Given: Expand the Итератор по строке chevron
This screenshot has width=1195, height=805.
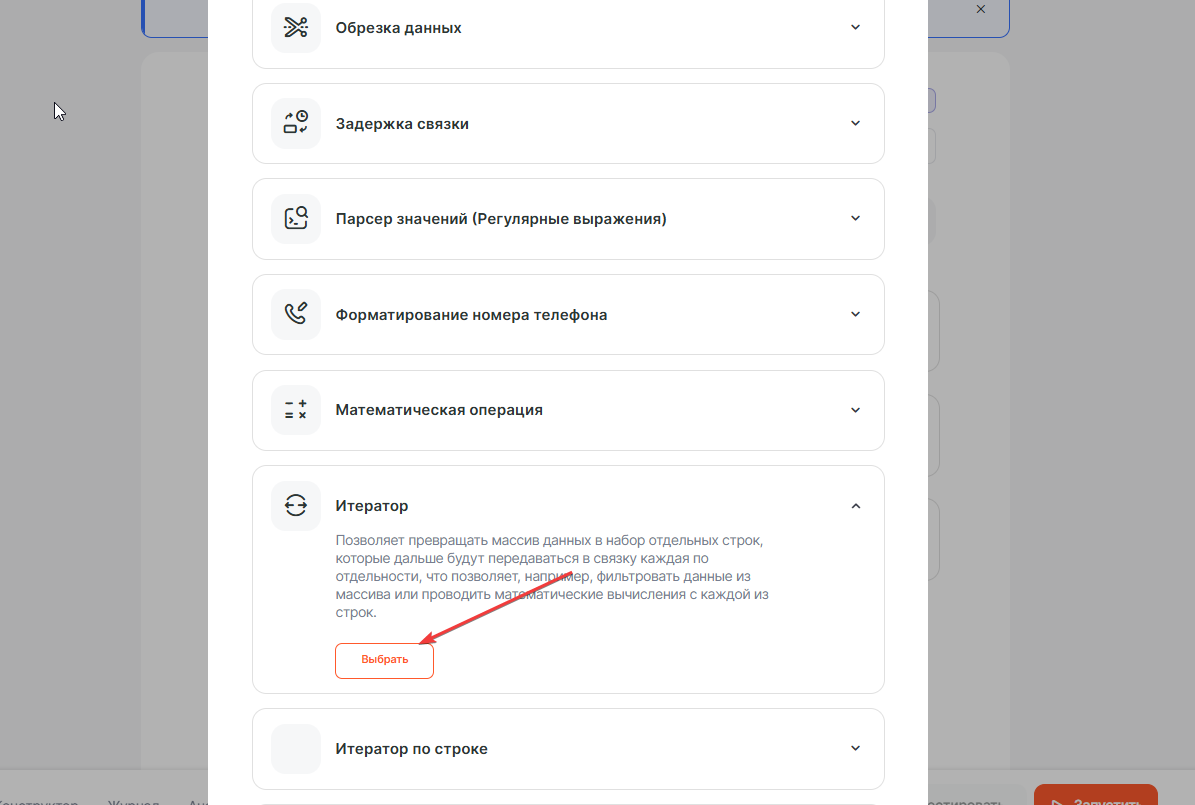Looking at the screenshot, I should pos(855,749).
